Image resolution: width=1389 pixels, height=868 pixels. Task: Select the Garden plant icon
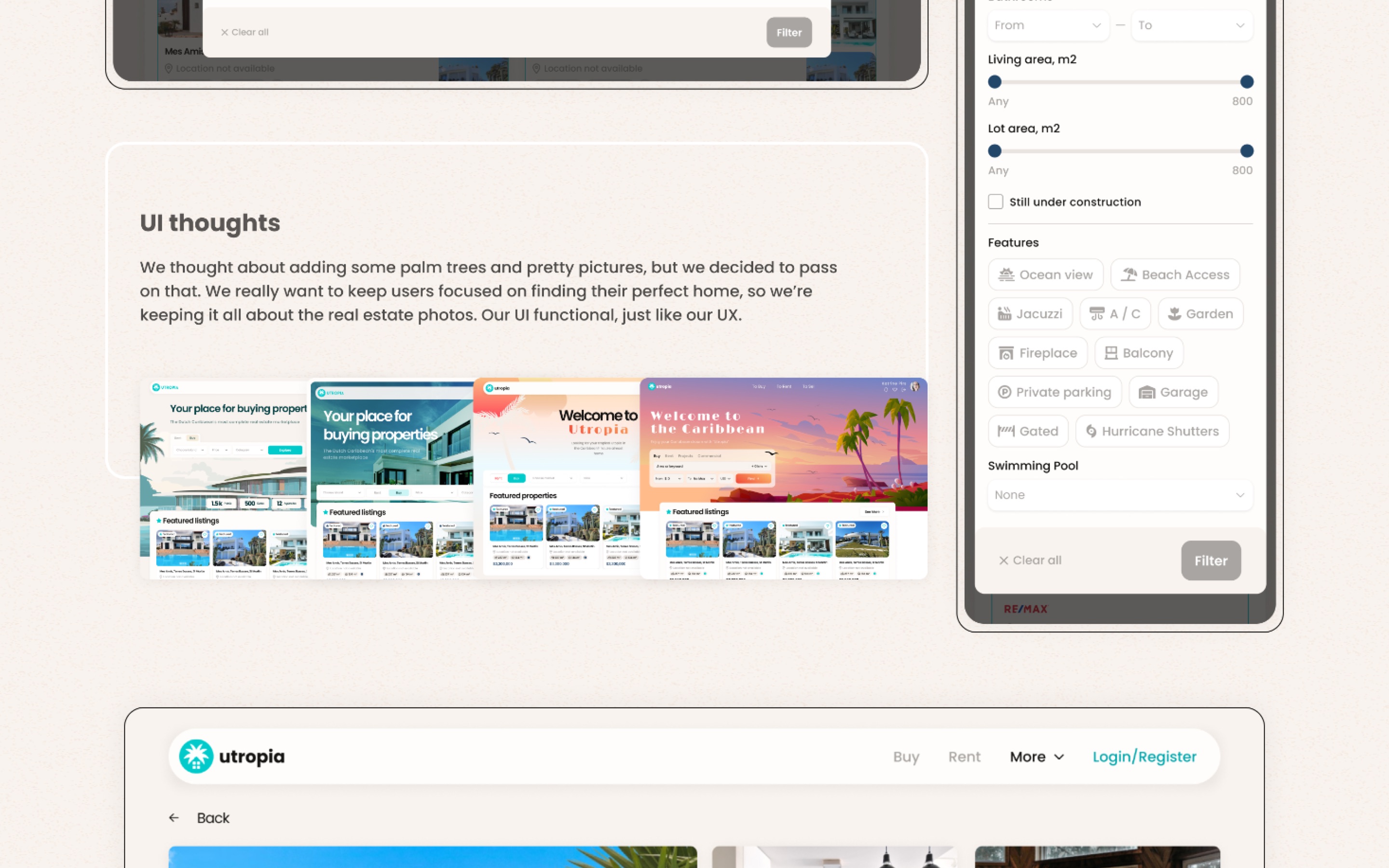pyautogui.click(x=1174, y=314)
